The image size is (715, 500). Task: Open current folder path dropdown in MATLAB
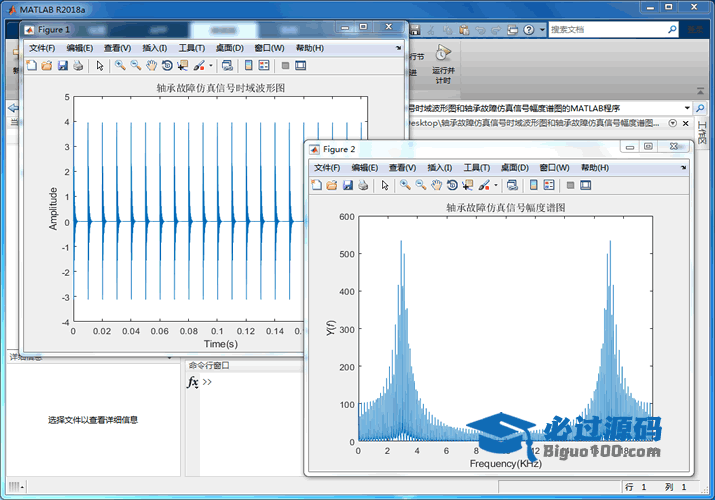[x=687, y=108]
